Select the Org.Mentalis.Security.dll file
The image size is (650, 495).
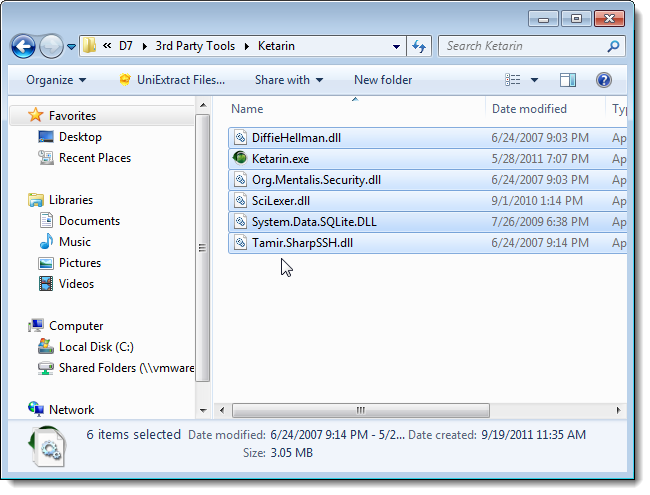(427, 180)
